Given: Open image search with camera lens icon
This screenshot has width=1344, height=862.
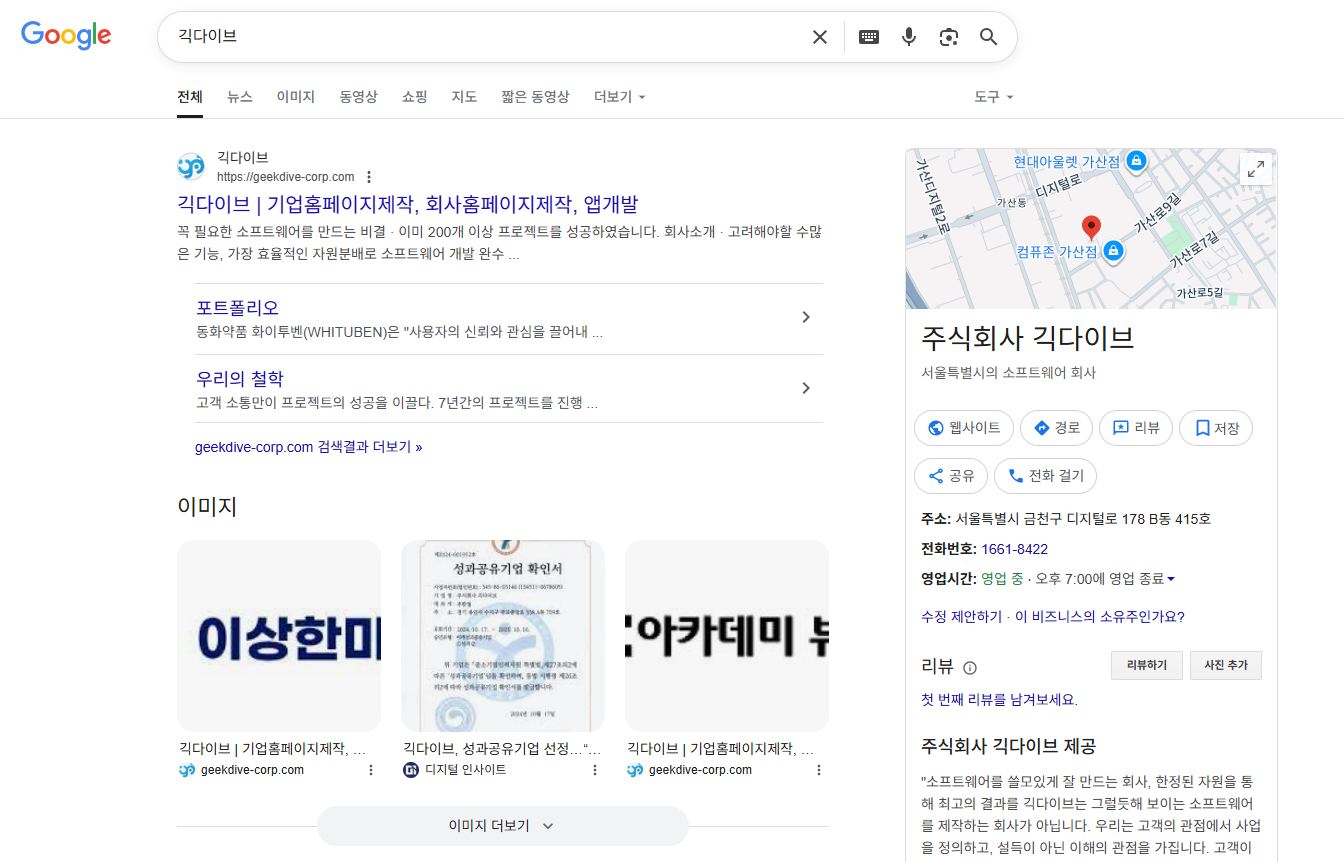Looking at the screenshot, I should pos(948,37).
